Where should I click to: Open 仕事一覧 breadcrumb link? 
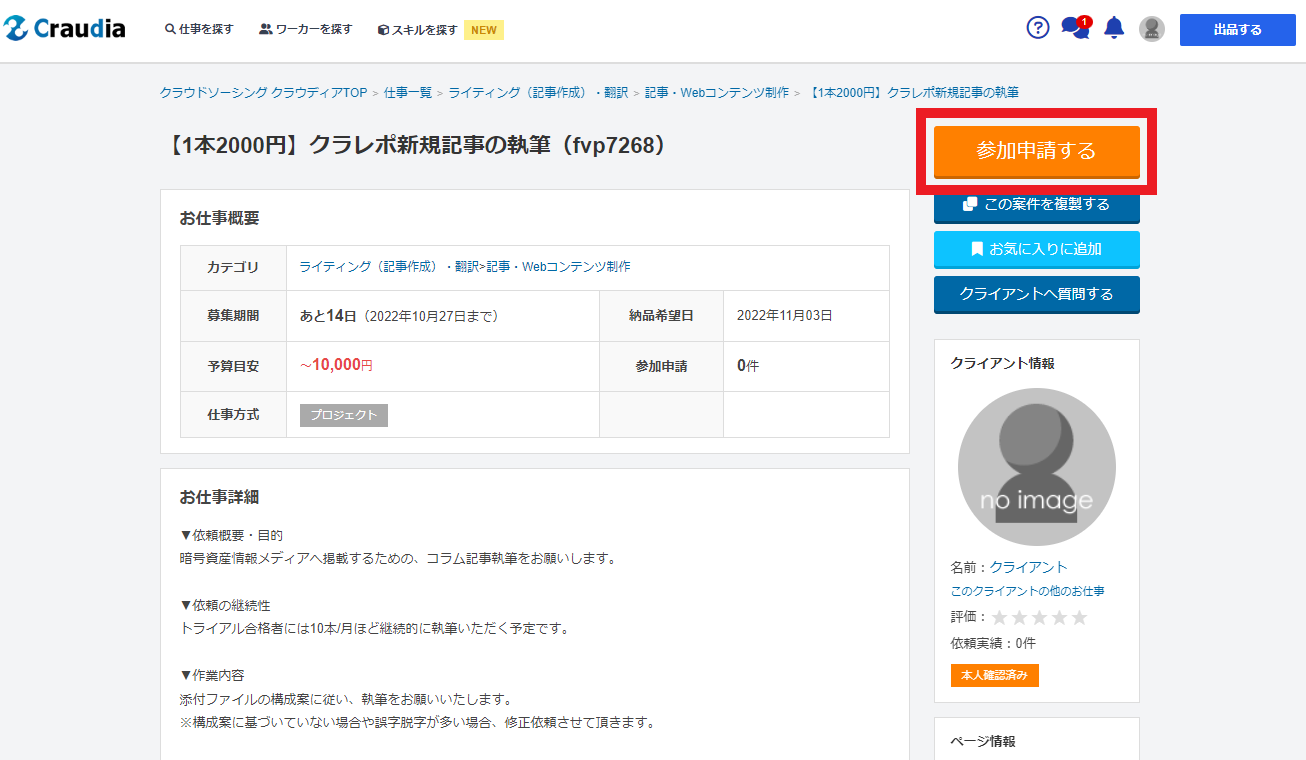click(408, 92)
